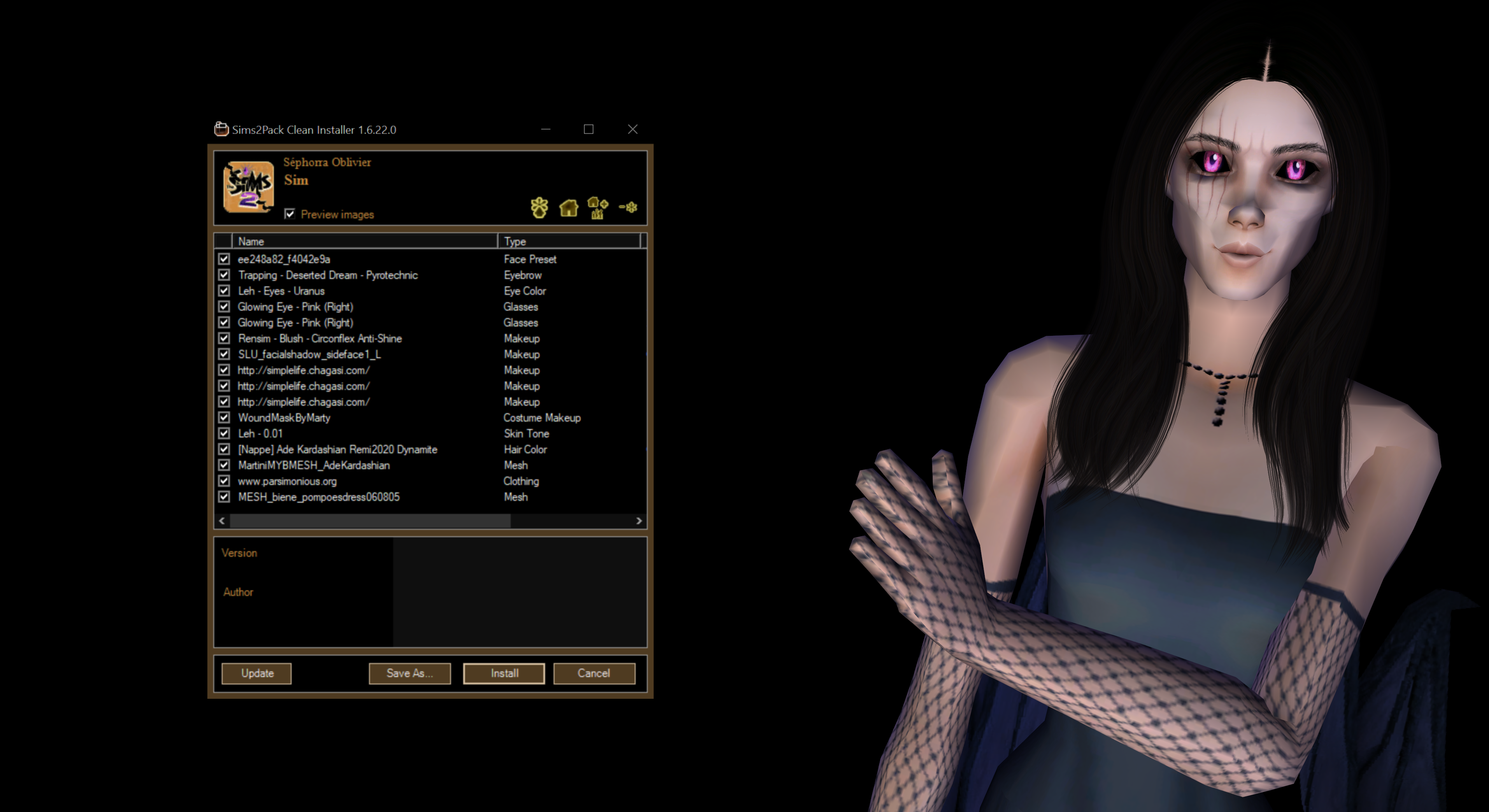Viewport: 1489px width, 812px height.
Task: Click the flower-in-pot icon in header
Action: (x=539, y=207)
